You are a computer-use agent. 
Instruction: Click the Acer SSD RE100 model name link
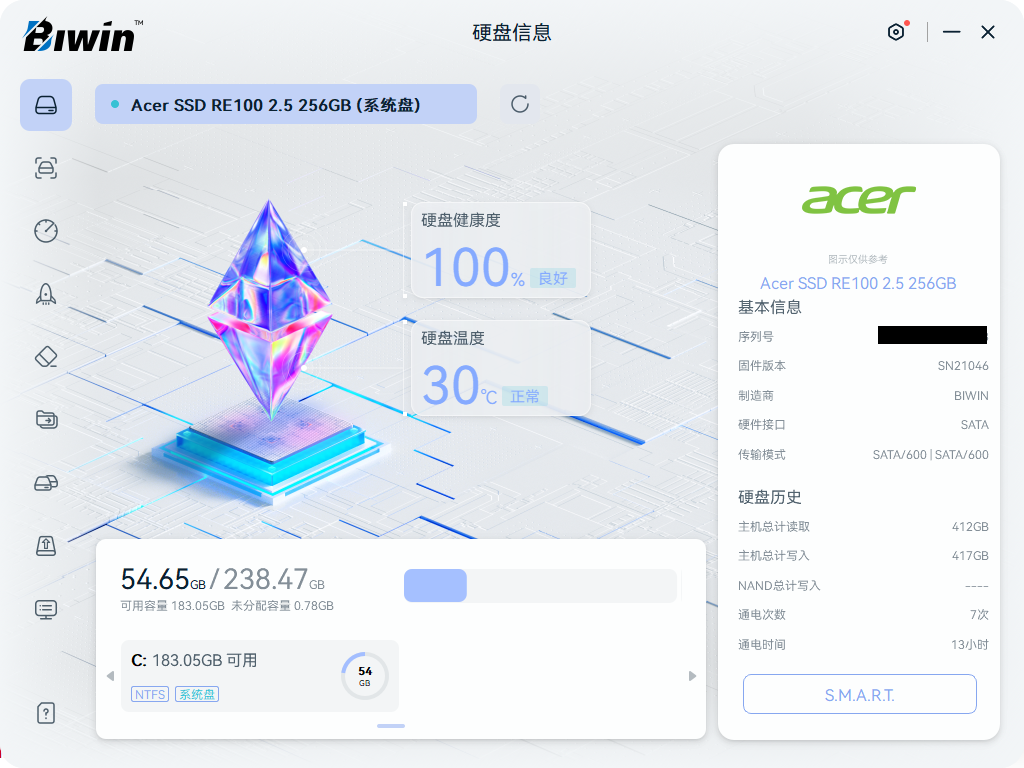(x=858, y=283)
